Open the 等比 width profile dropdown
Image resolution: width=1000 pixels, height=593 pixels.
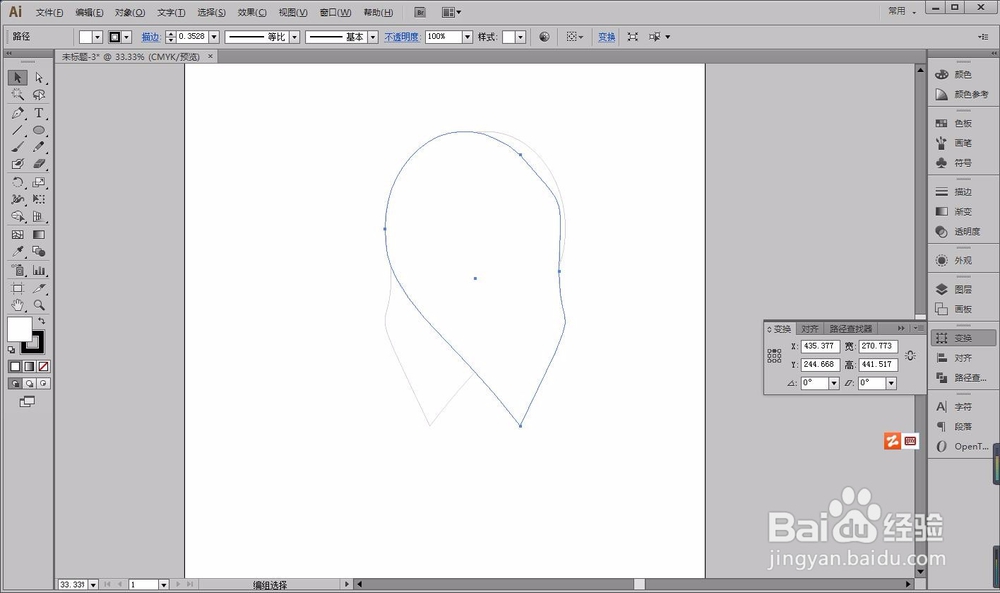295,37
